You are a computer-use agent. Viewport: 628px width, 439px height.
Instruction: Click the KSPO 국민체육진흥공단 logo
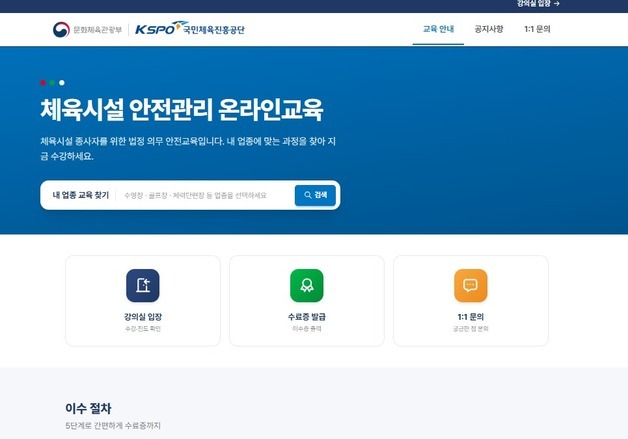(190, 29)
